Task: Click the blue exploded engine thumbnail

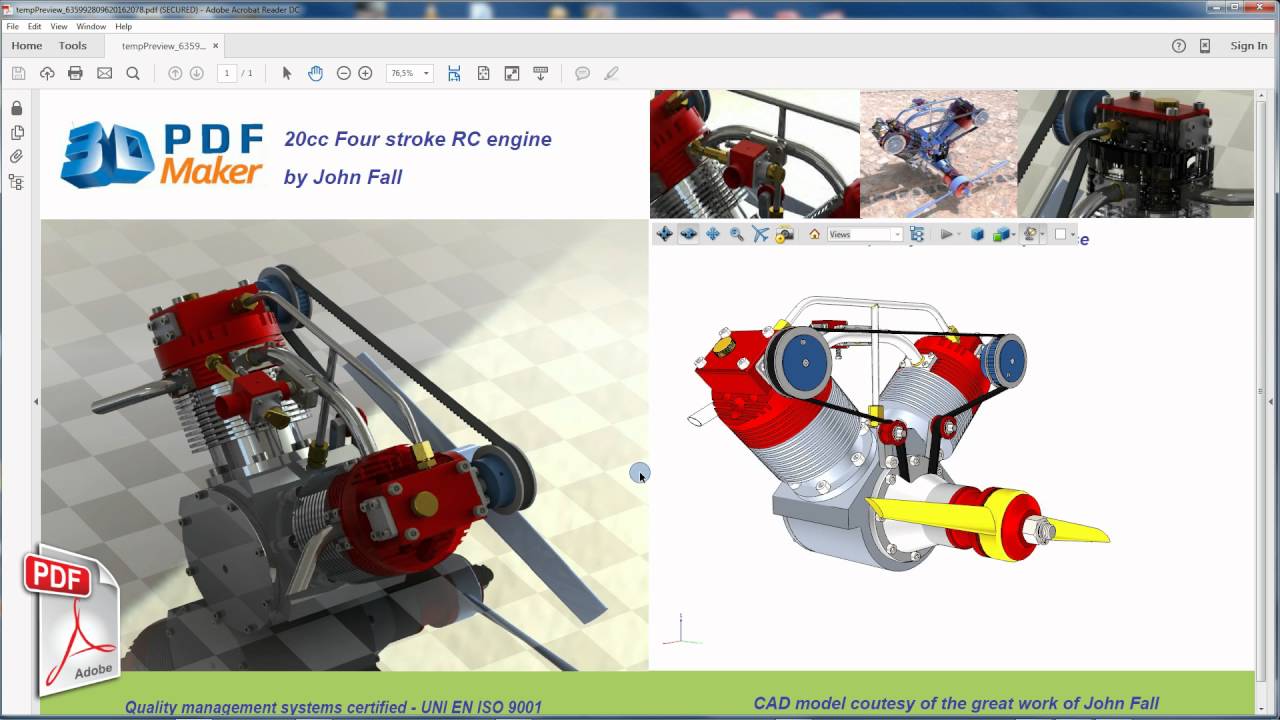Action: click(938, 154)
